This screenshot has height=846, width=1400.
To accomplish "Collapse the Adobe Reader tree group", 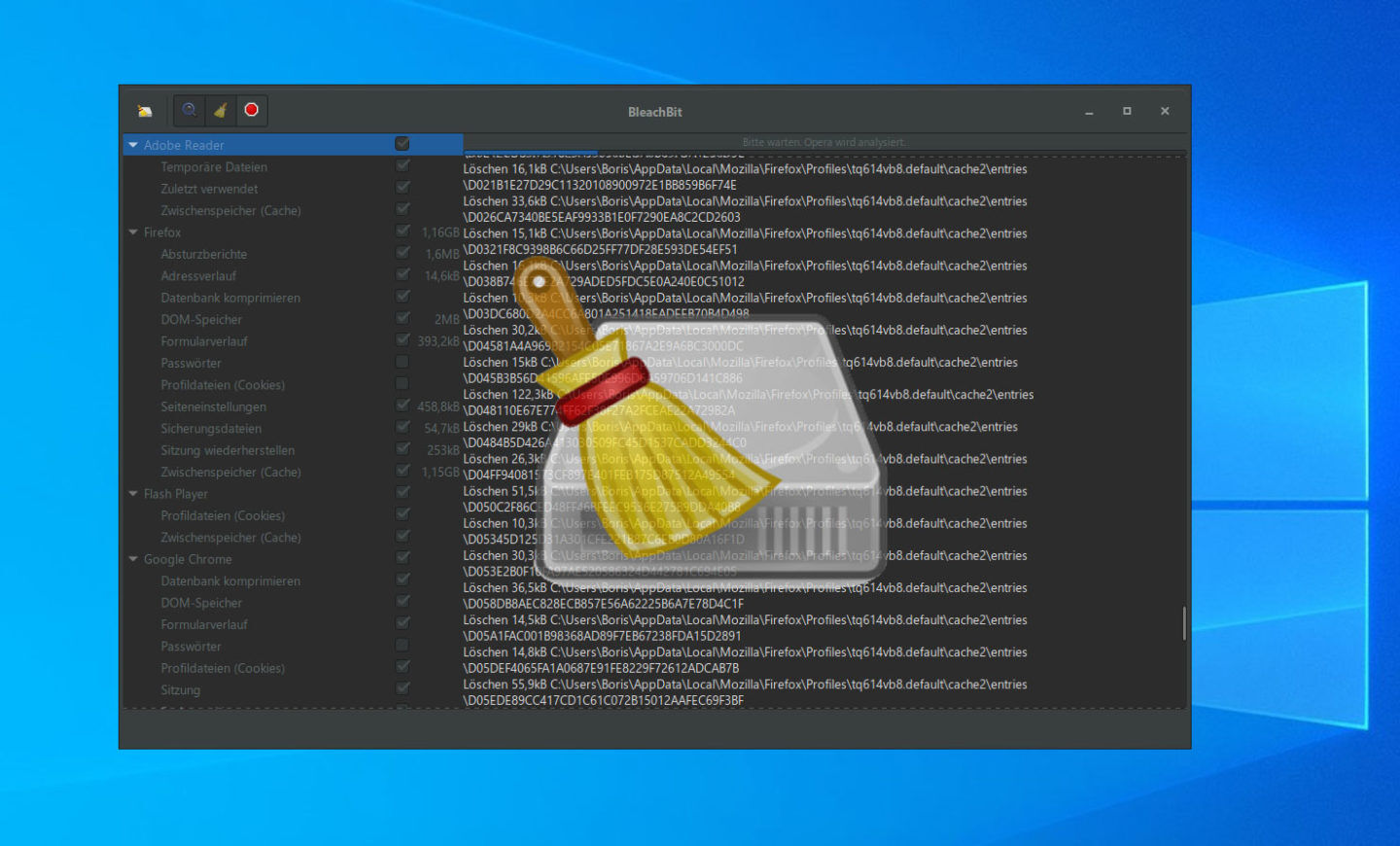I will [x=133, y=145].
